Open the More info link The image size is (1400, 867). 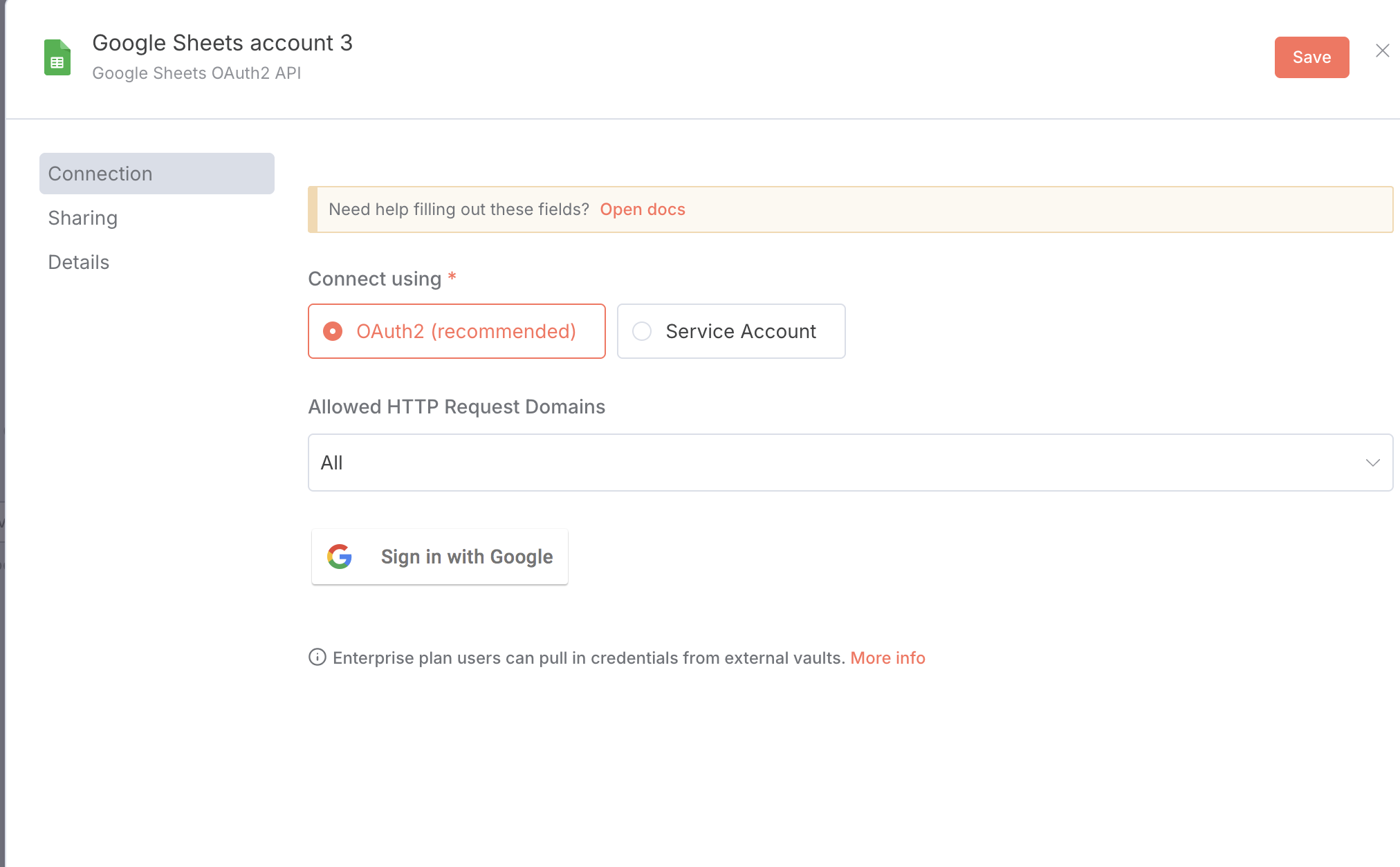pos(887,658)
